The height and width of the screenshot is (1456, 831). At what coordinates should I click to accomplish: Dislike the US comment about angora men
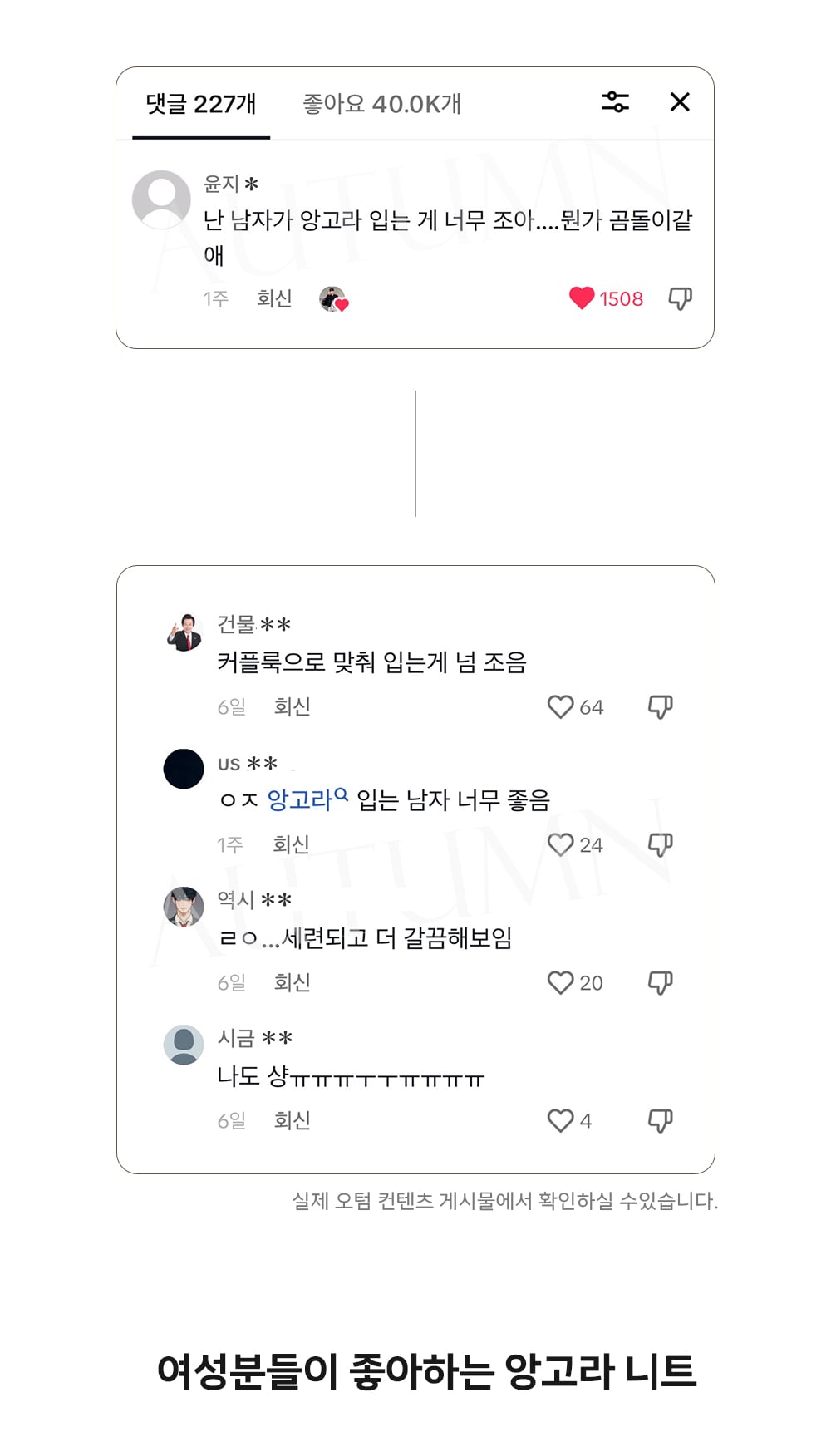click(660, 845)
